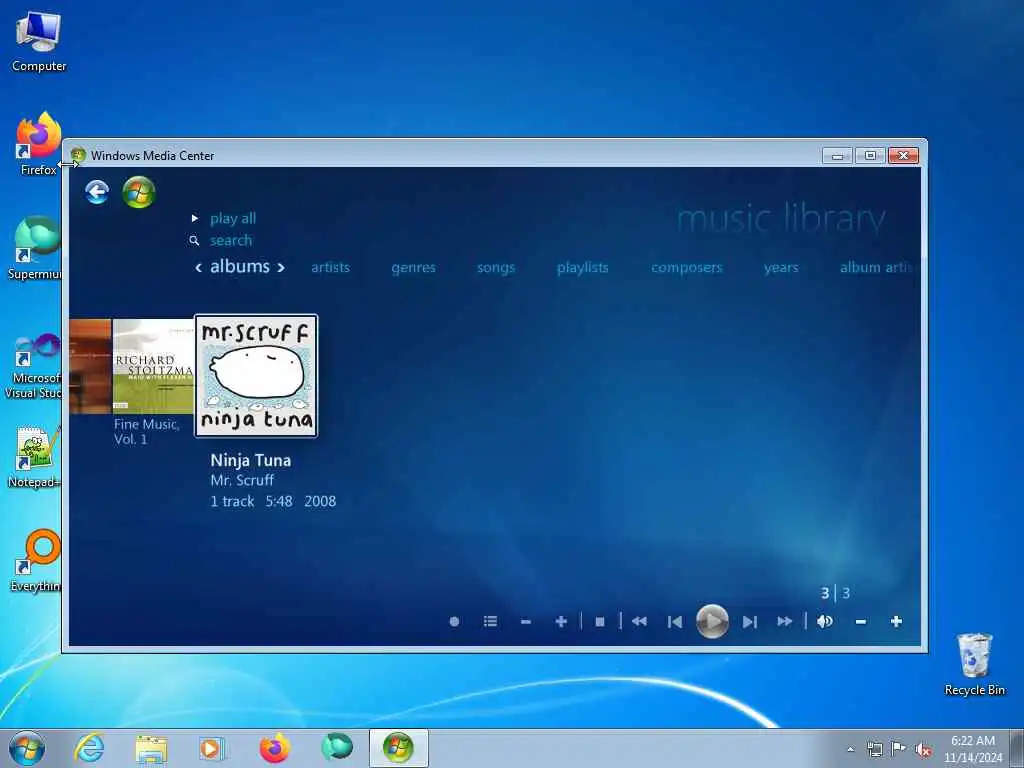Viewport: 1024px width, 768px height.
Task: Launch Supermium from the taskbar
Action: coord(336,747)
